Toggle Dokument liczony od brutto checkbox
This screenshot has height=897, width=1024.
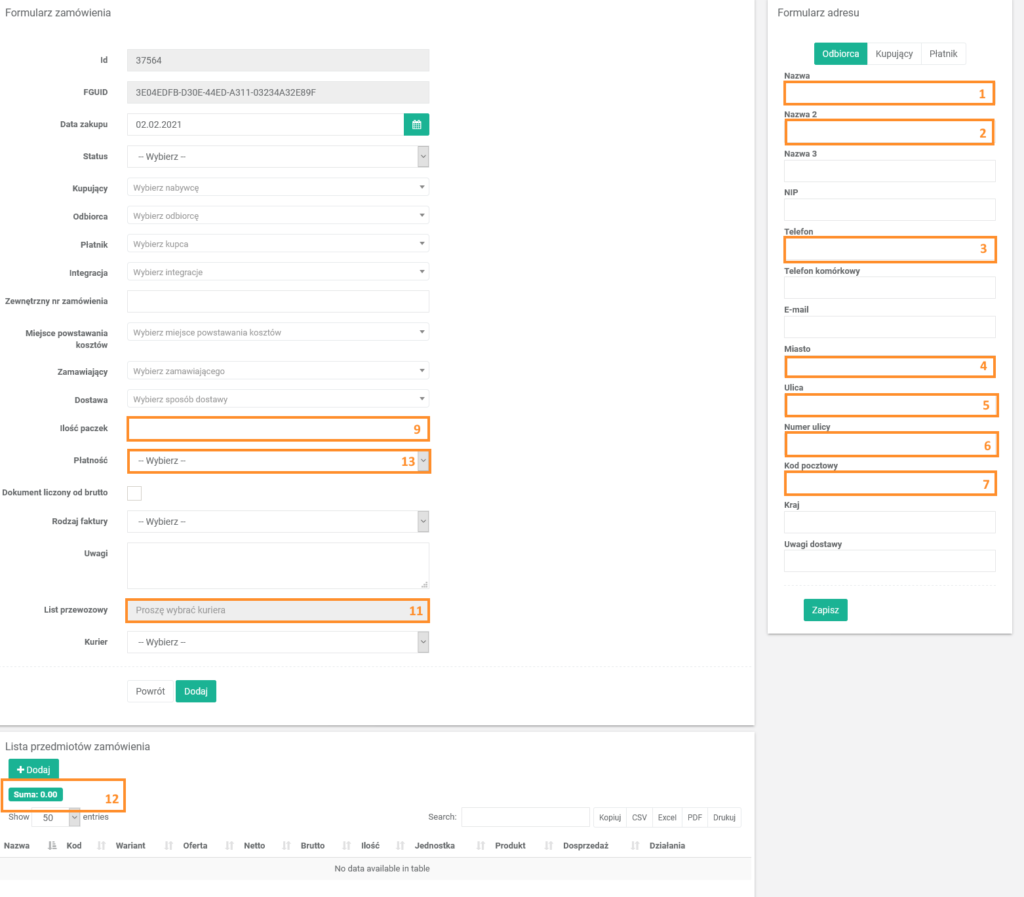point(135,493)
